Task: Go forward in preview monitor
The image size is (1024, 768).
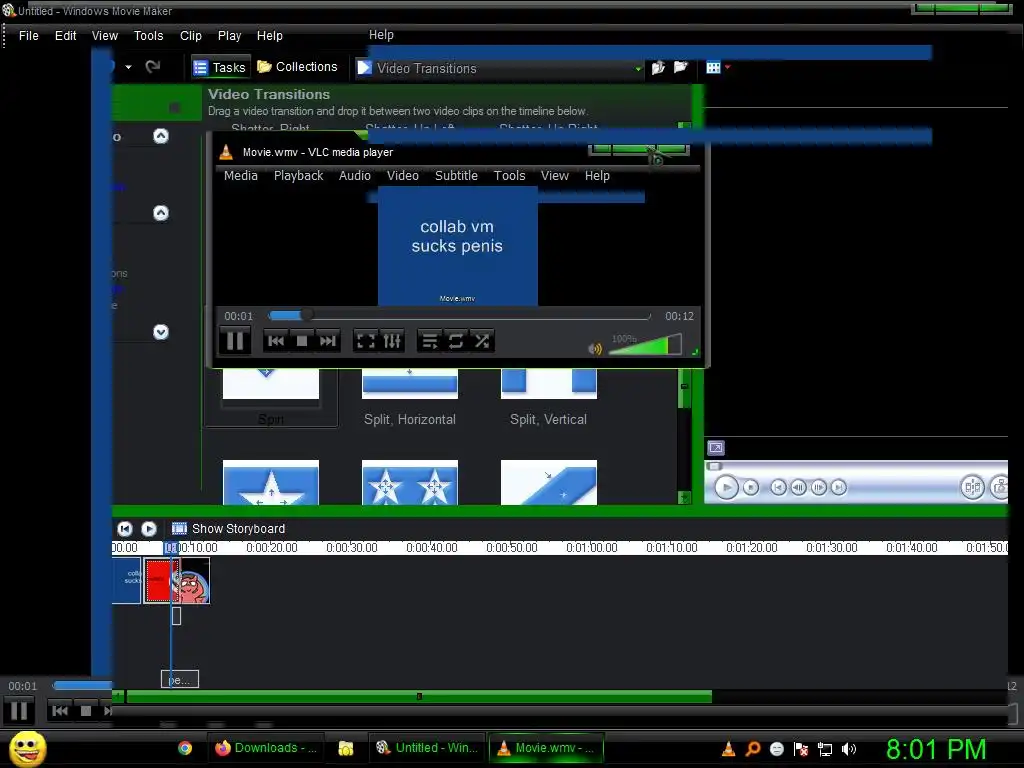Action: point(839,487)
